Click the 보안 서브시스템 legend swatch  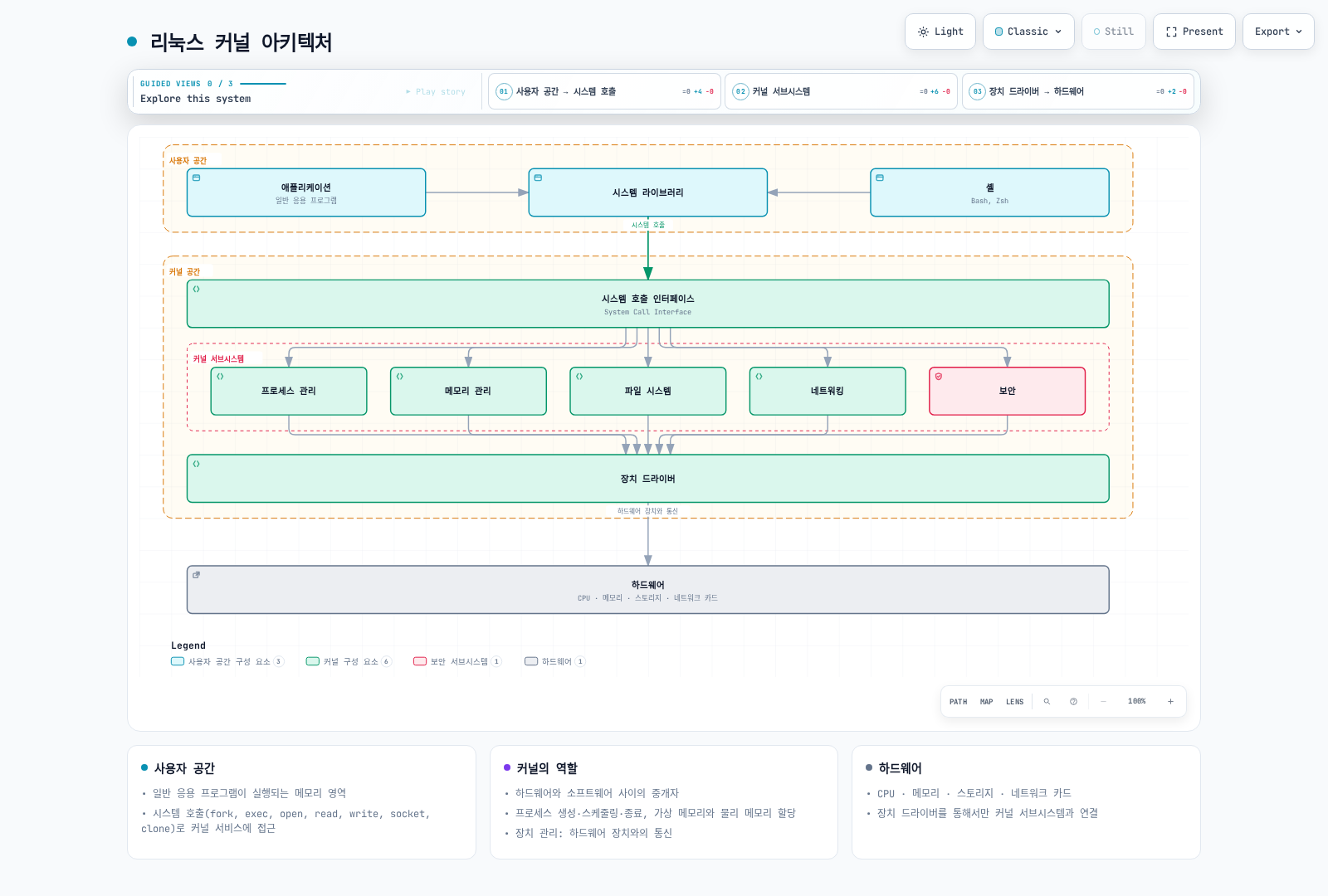(420, 661)
